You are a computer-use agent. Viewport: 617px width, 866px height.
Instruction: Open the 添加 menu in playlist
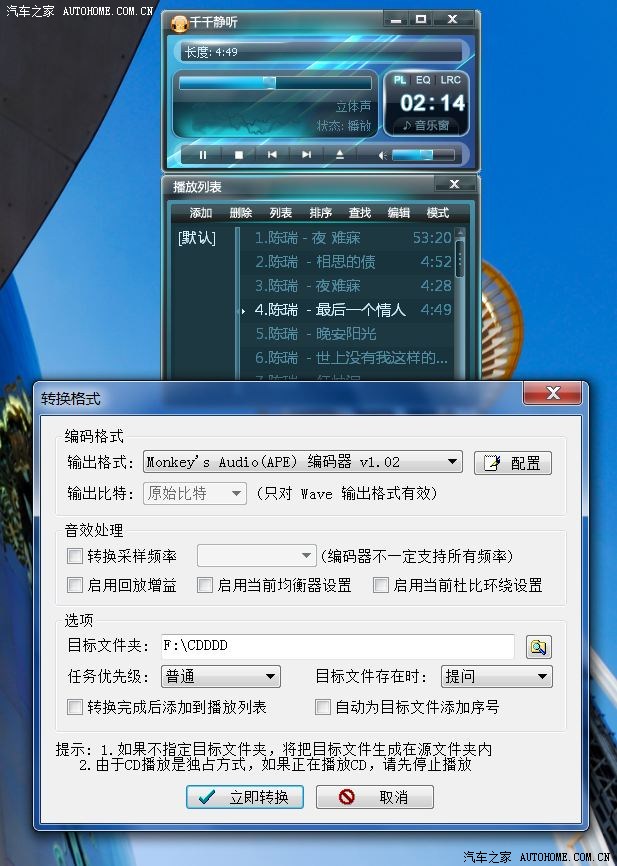click(x=201, y=213)
